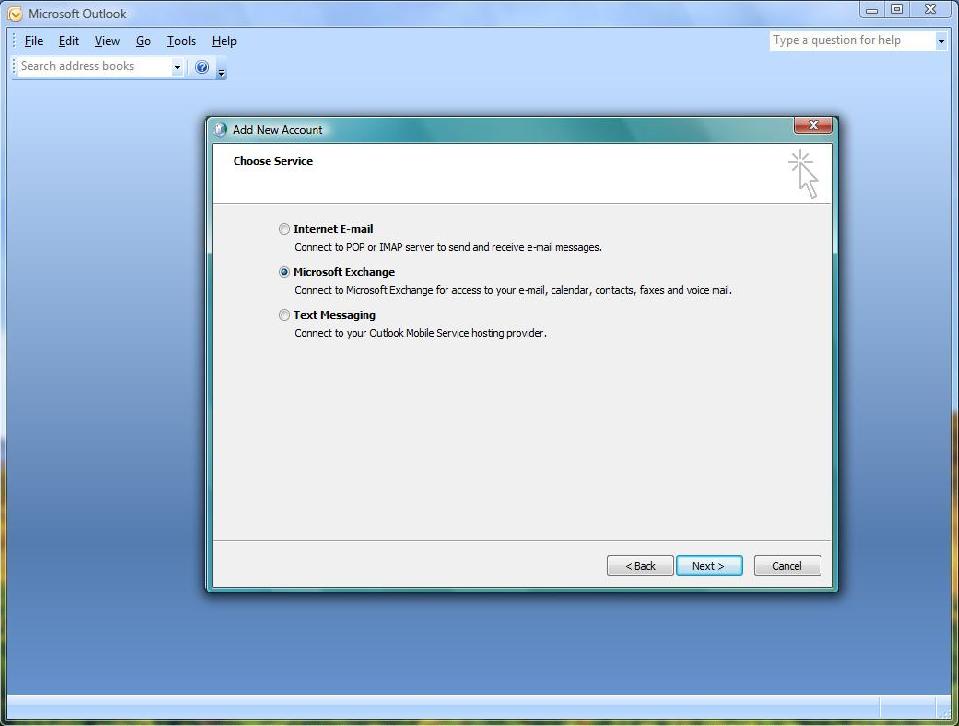Click the Next button
The image size is (959, 726).
coord(709,566)
